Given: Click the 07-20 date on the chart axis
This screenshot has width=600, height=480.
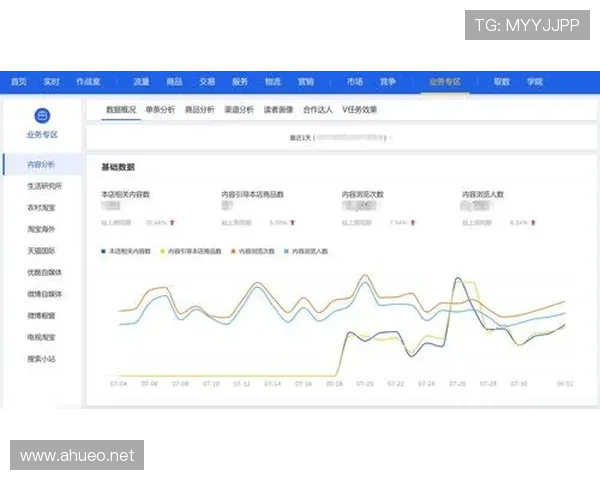Looking at the screenshot, I should tap(365, 384).
